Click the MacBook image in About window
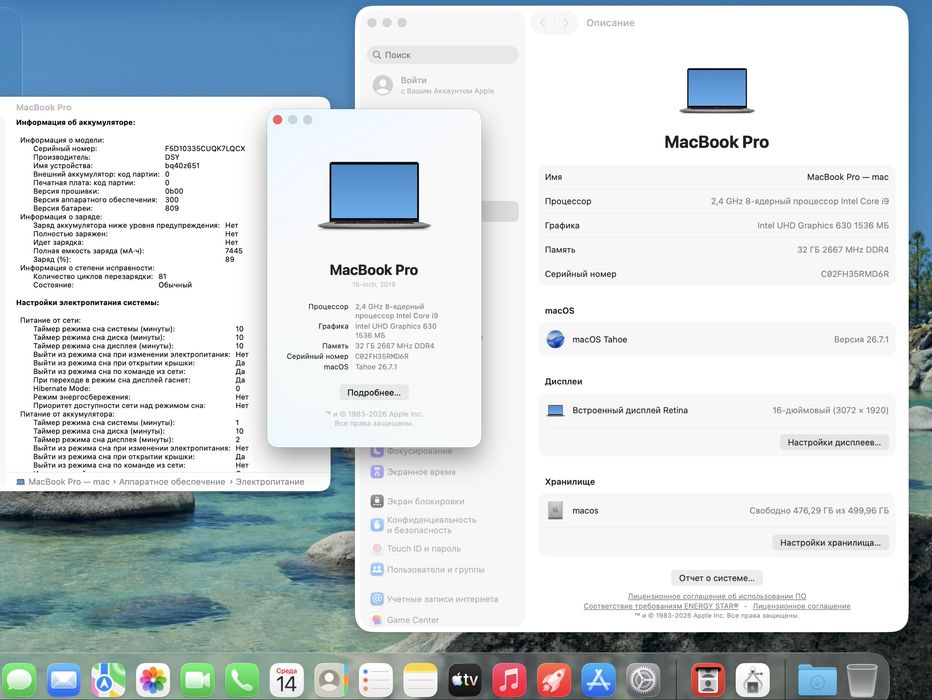 coord(374,196)
